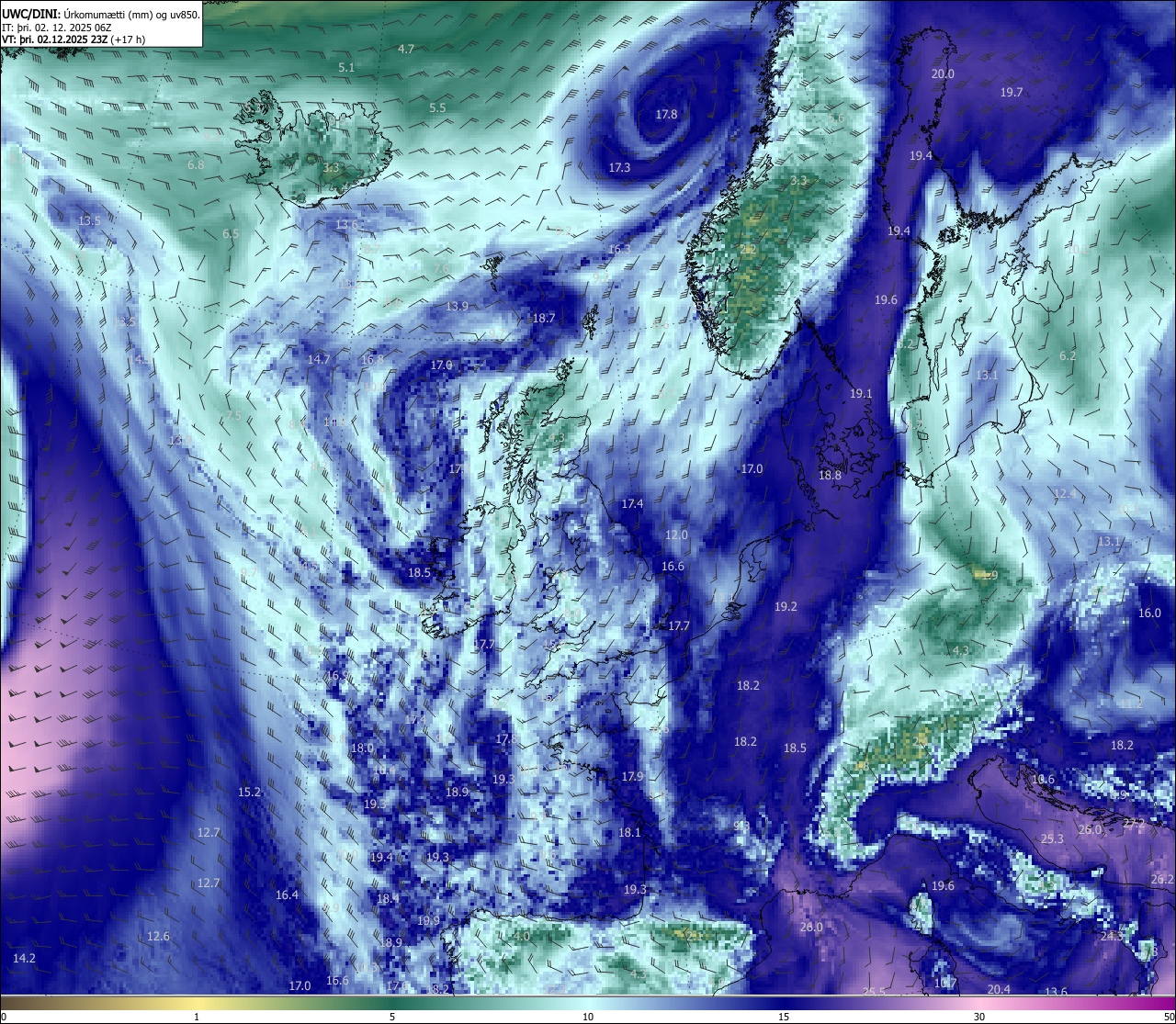Click the 19.1 value label
Image resolution: width=1176 pixels, height=1024 pixels.
coord(861,394)
